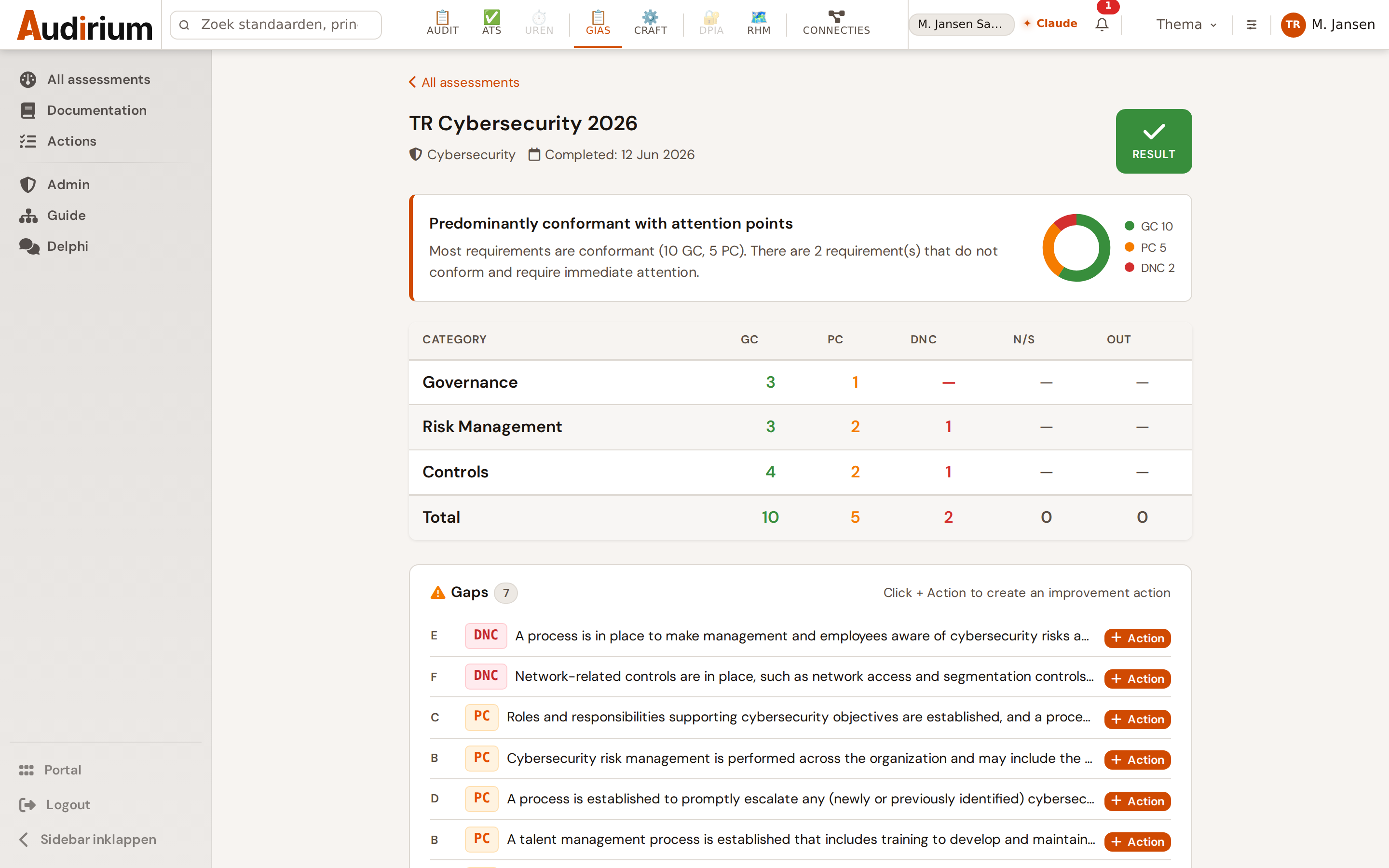Image resolution: width=1389 pixels, height=868 pixels.
Task: Add Action for risk management across organization gap
Action: pyautogui.click(x=1137, y=759)
